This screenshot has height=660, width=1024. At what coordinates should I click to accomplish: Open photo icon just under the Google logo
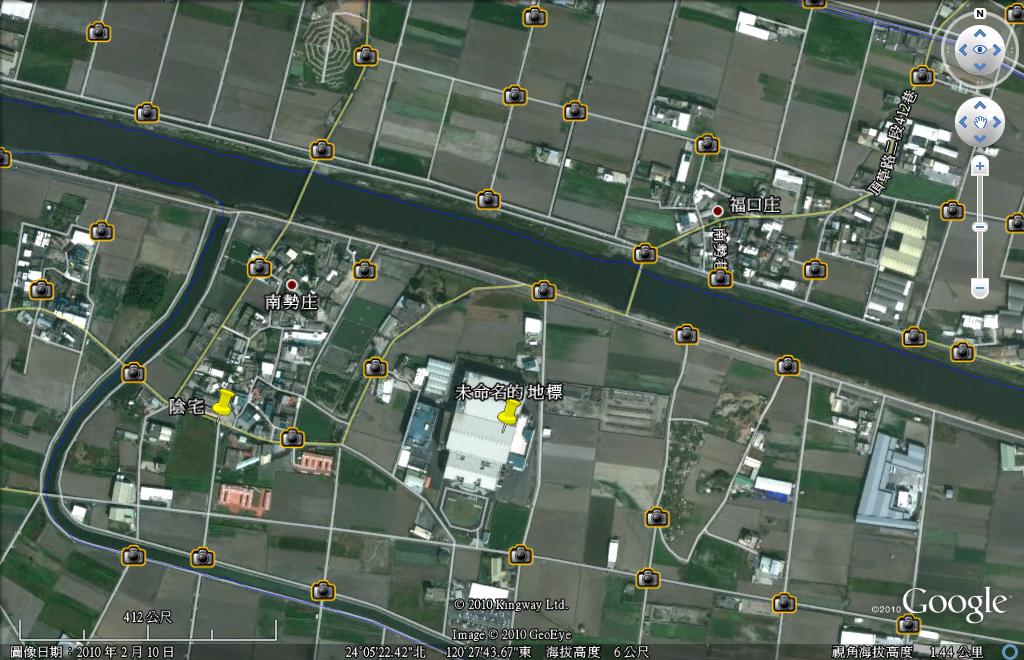(908, 625)
